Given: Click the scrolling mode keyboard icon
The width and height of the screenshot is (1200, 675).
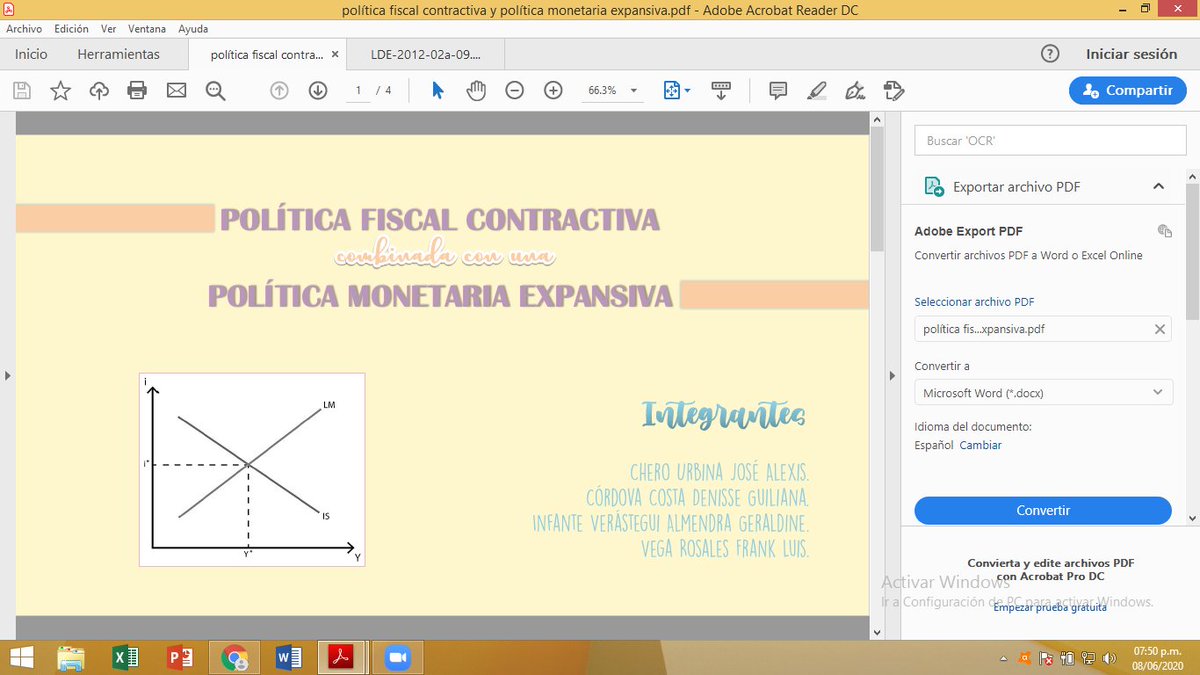Looking at the screenshot, I should (x=721, y=90).
